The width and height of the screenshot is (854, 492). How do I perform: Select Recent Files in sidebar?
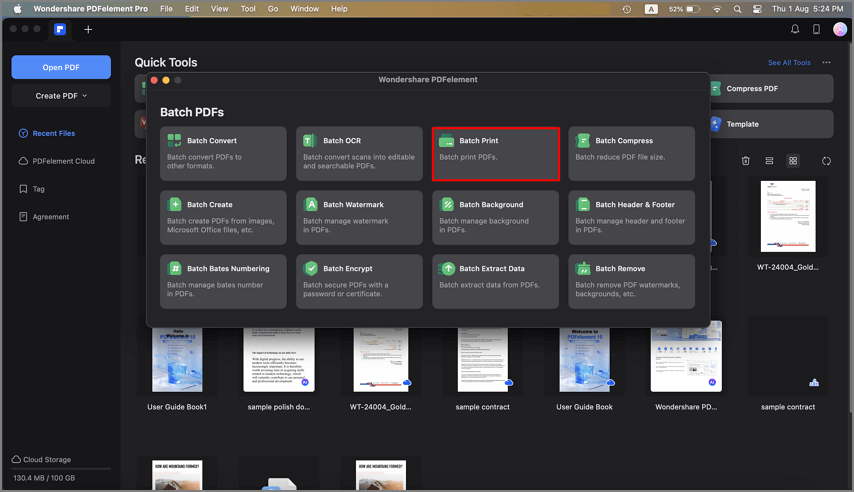click(x=47, y=133)
